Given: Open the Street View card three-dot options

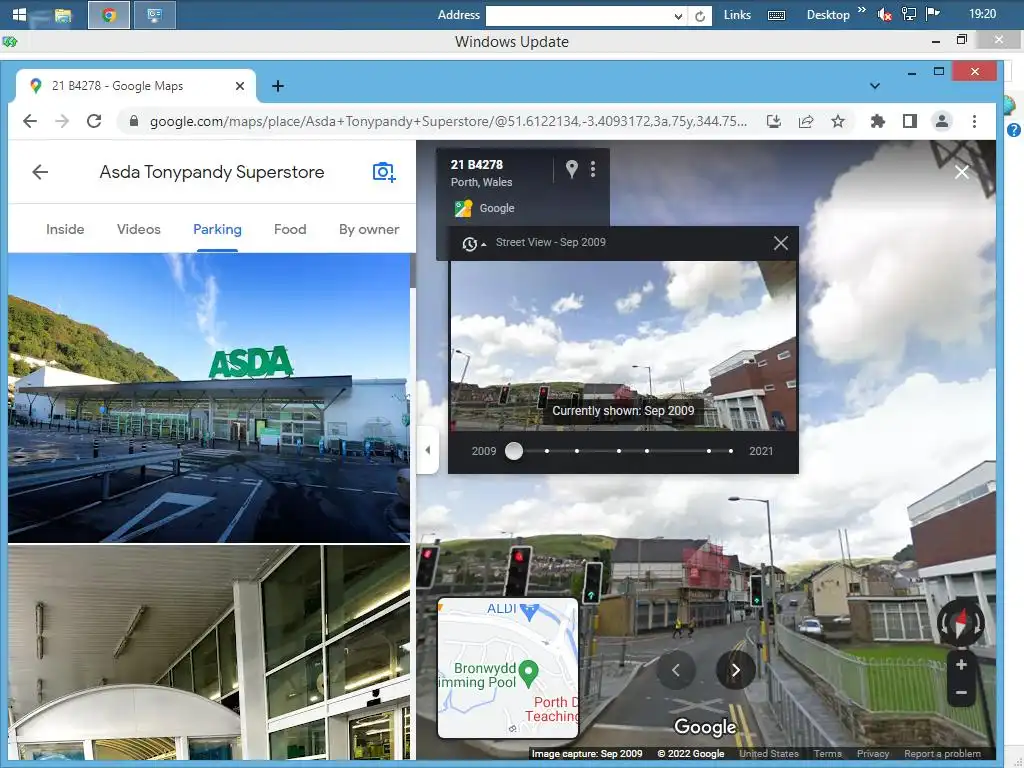Looking at the screenshot, I should coord(593,169).
